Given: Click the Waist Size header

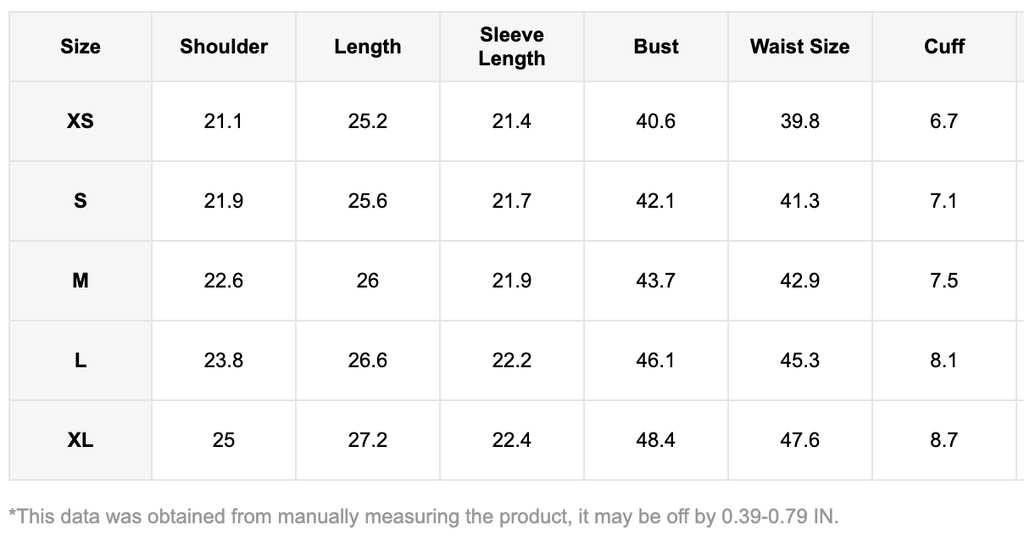Looking at the screenshot, I should pos(799,47).
